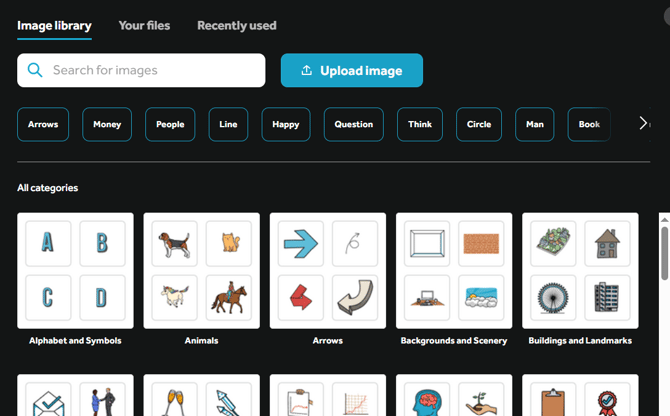This screenshot has width=670, height=416.
Task: Select the Image library tab
Action: click(54, 25)
